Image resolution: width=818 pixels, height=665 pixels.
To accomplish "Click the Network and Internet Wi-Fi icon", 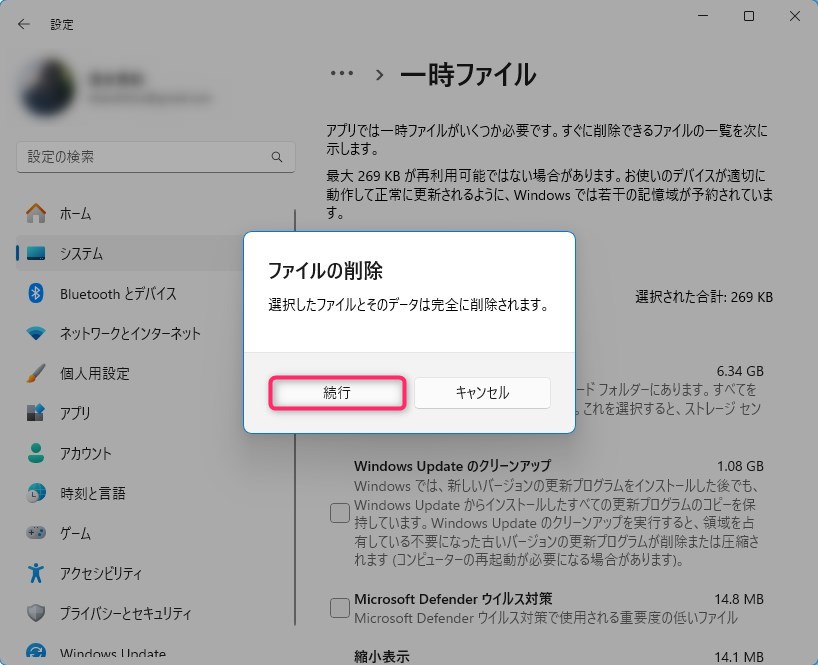I will [x=36, y=333].
